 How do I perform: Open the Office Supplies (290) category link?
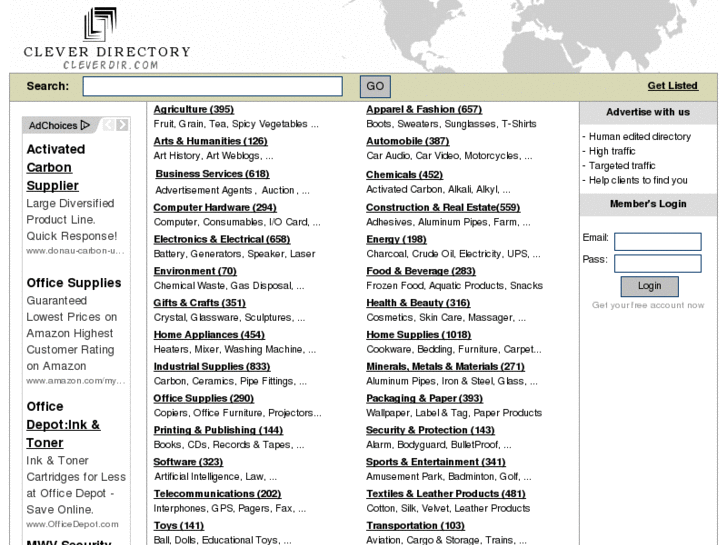tap(204, 398)
